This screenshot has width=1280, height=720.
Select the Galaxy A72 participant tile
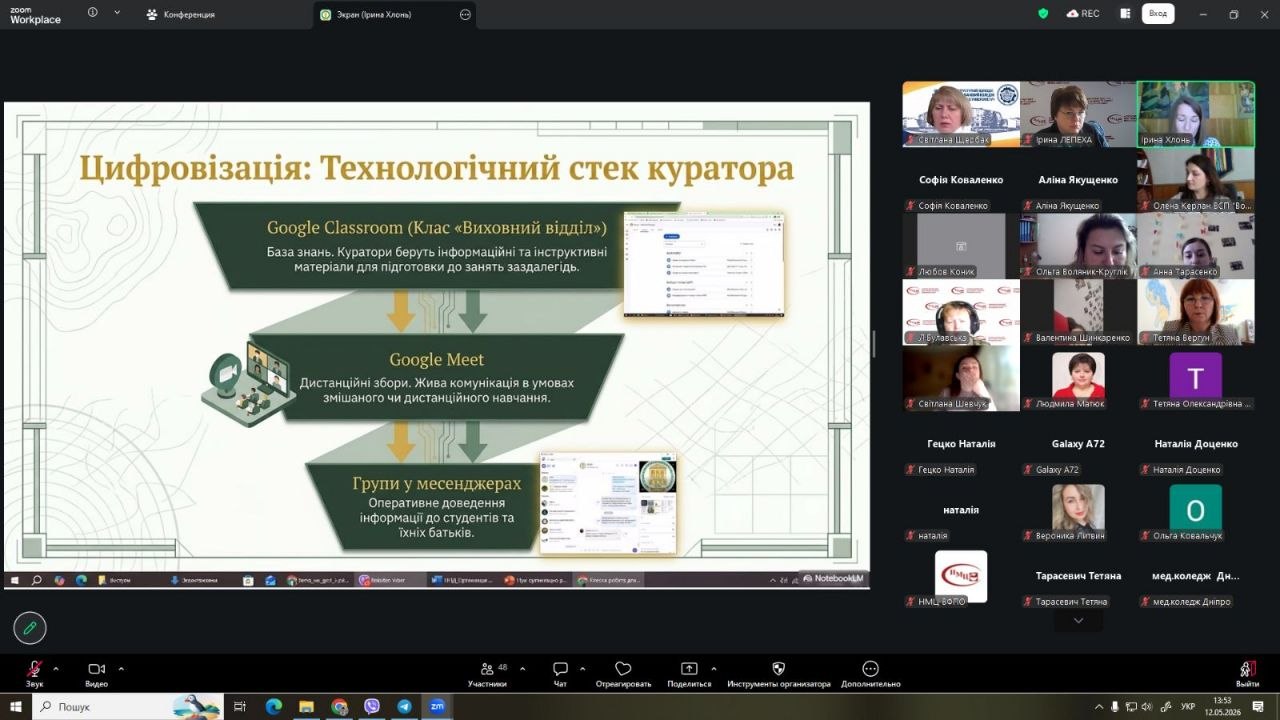[x=1078, y=444]
